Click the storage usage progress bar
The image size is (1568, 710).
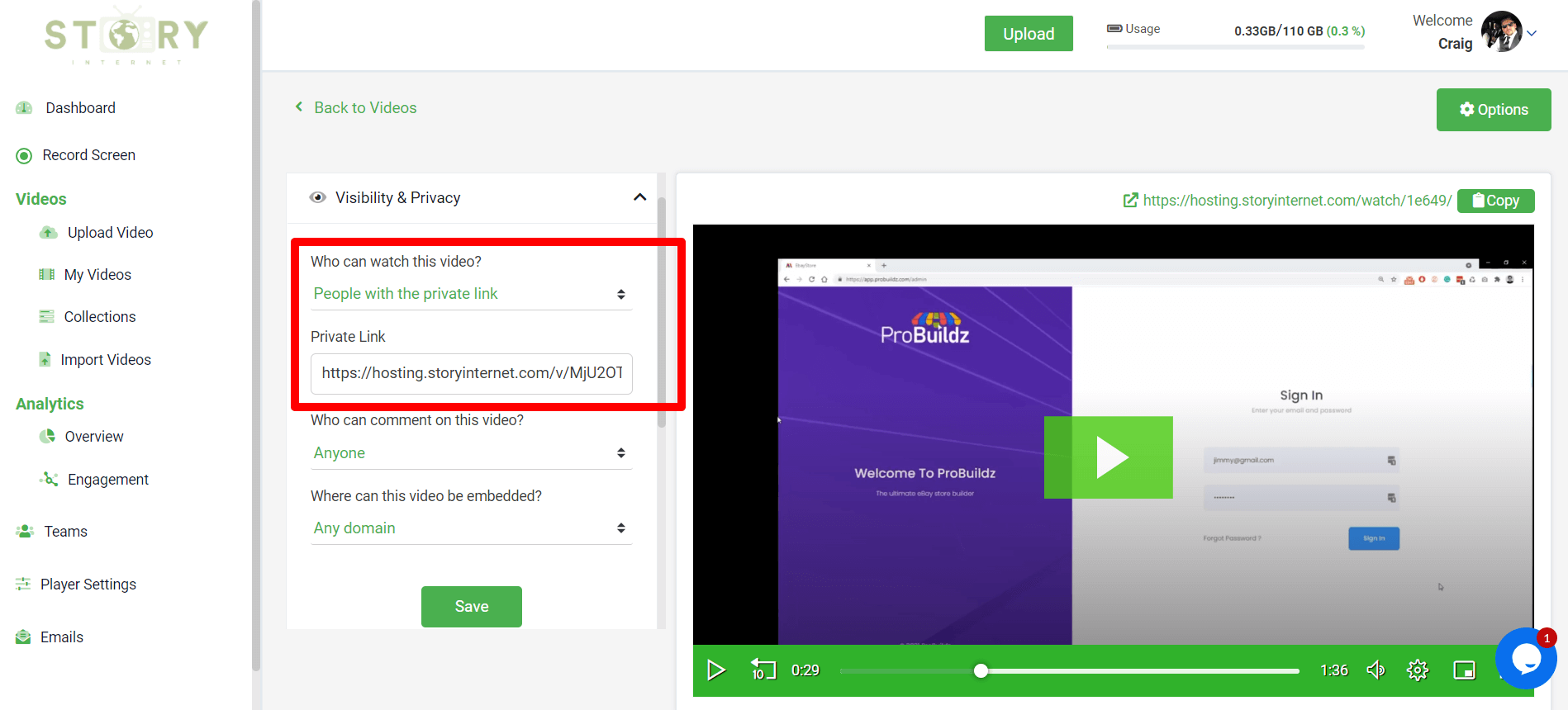point(1236,47)
